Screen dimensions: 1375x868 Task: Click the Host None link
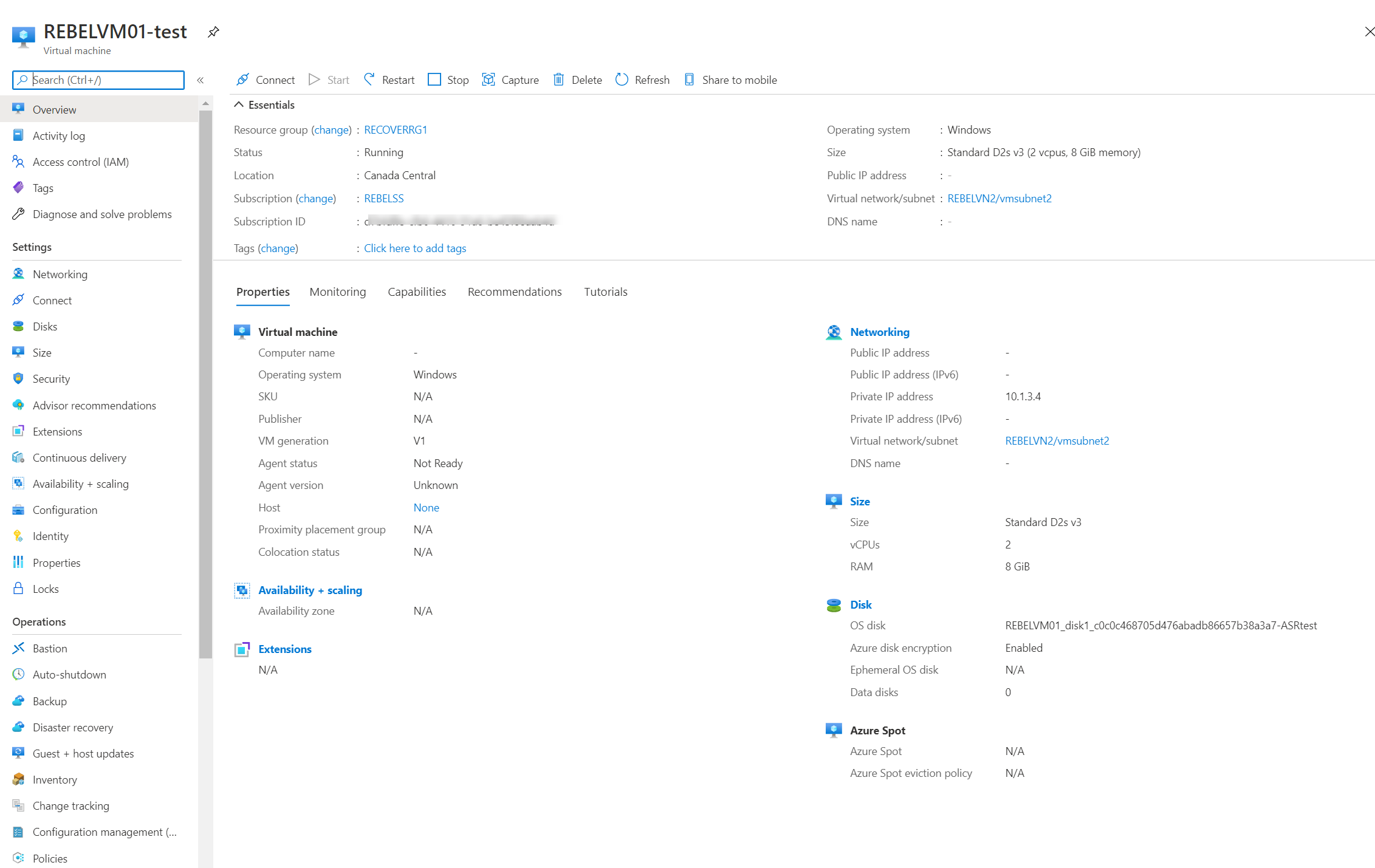pyautogui.click(x=427, y=507)
